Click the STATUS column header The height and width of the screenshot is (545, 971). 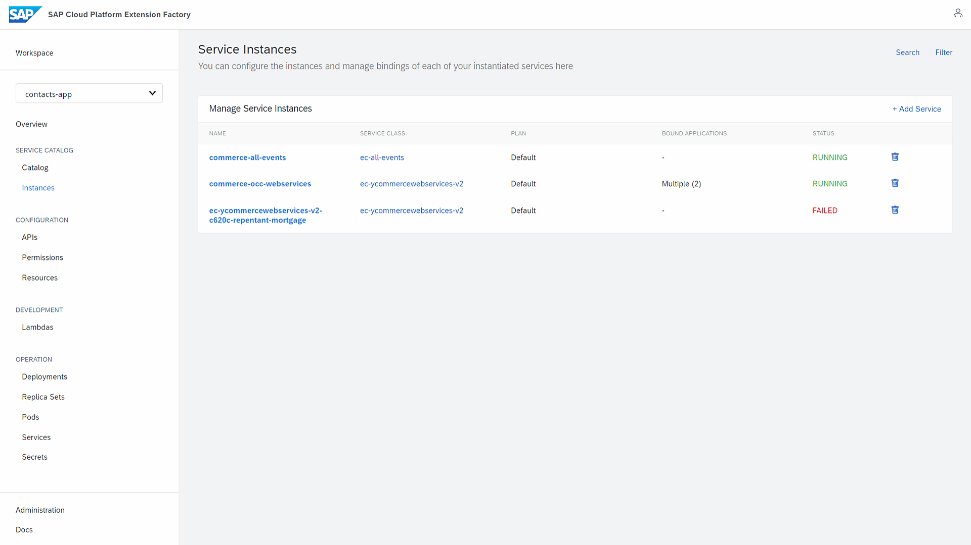click(x=823, y=133)
